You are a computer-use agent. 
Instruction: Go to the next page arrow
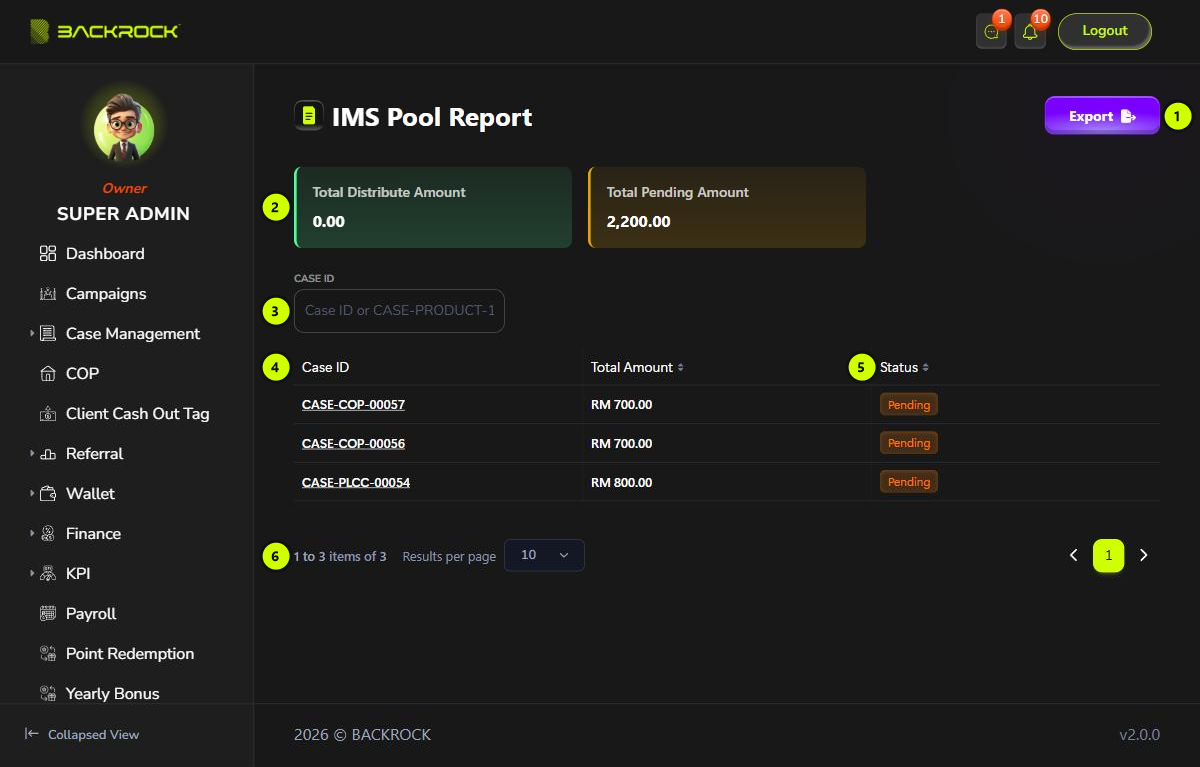click(1144, 555)
